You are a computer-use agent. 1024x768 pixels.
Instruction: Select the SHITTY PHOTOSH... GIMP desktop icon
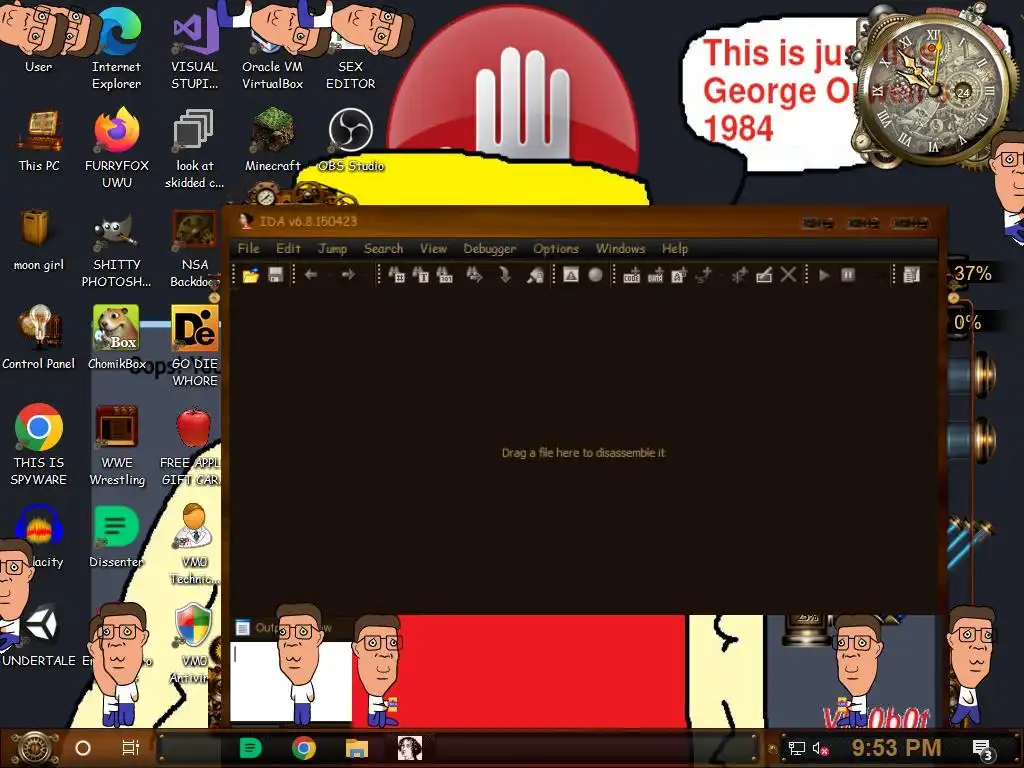tap(116, 248)
